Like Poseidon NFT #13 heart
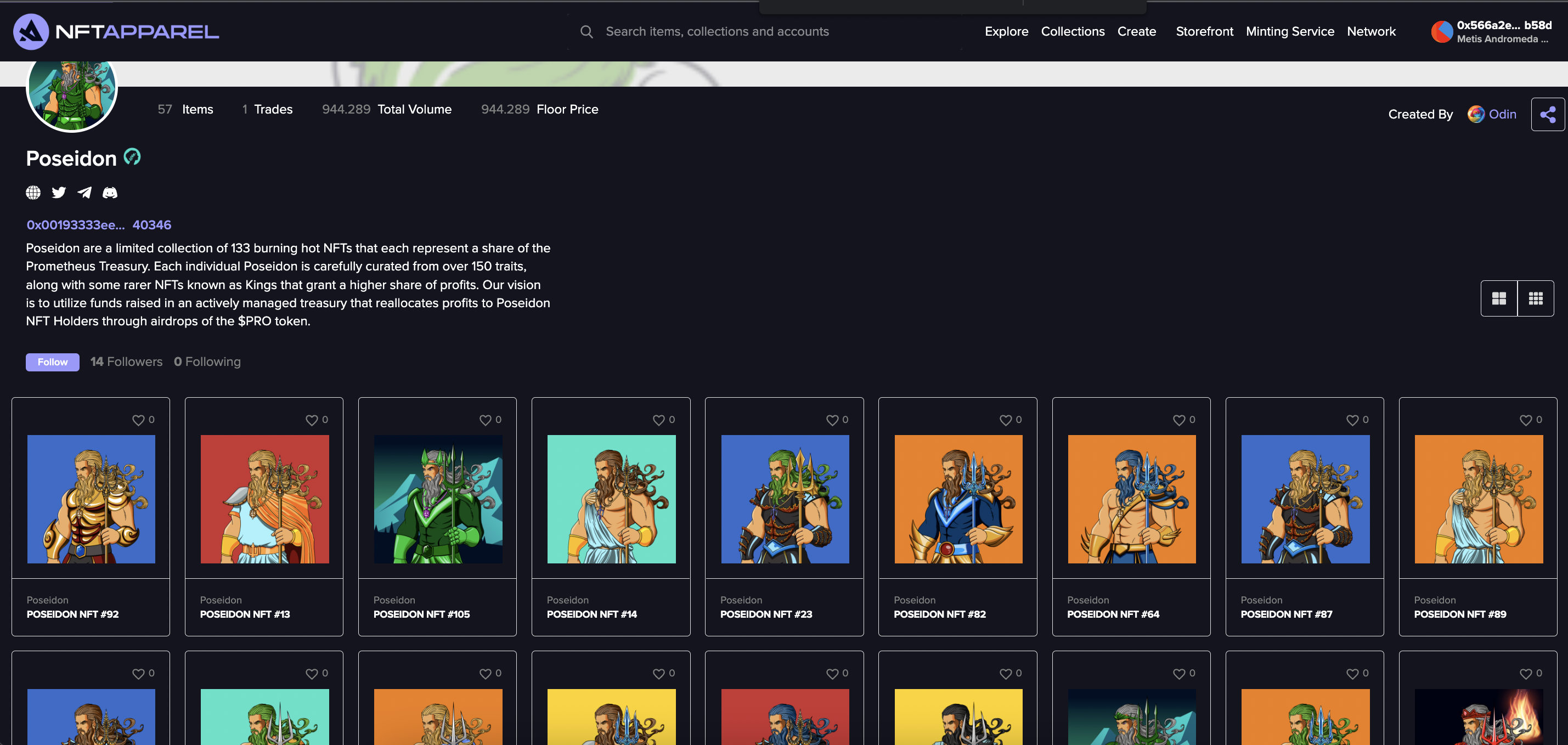 pos(312,420)
